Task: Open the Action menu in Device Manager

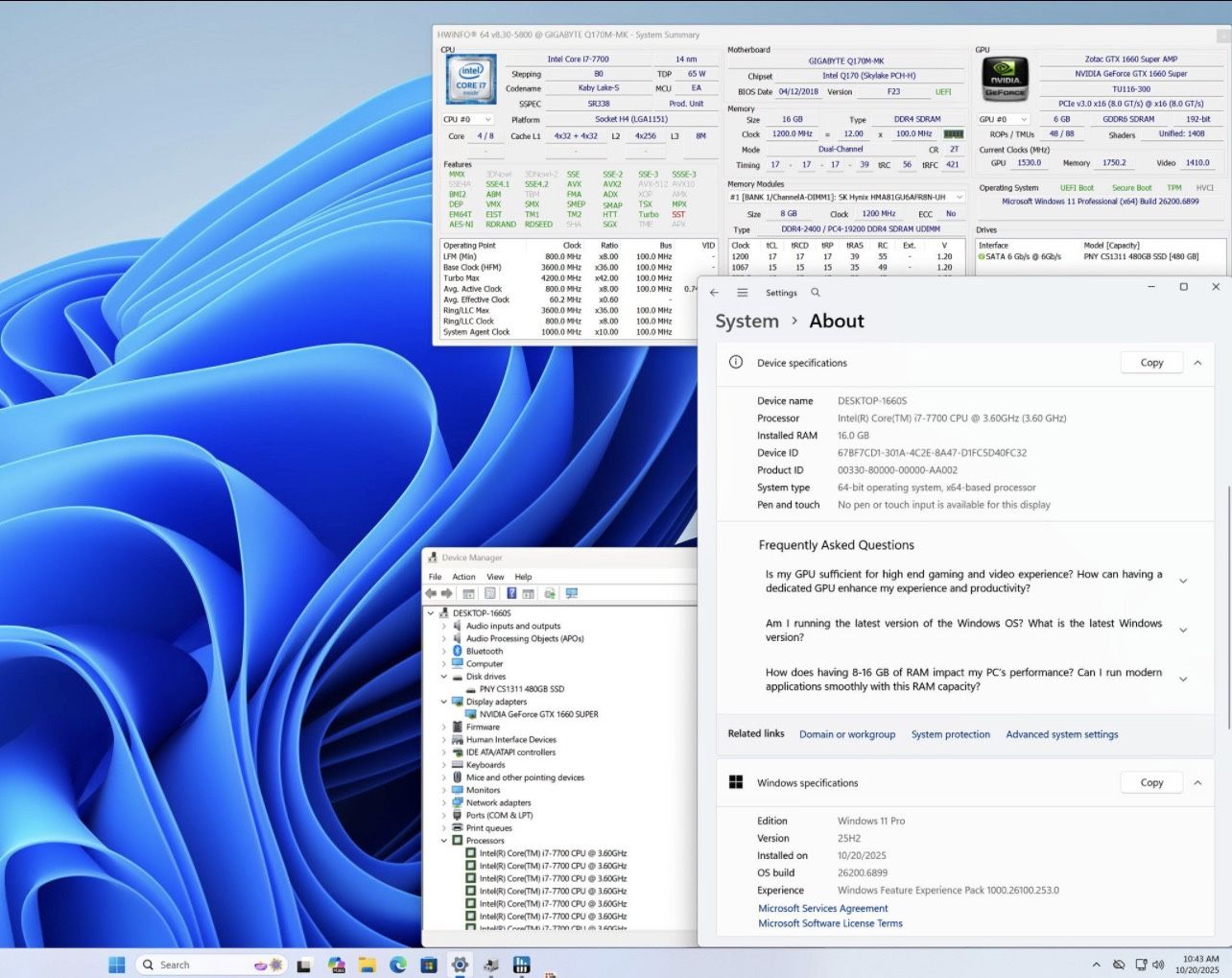Action: pos(463,577)
